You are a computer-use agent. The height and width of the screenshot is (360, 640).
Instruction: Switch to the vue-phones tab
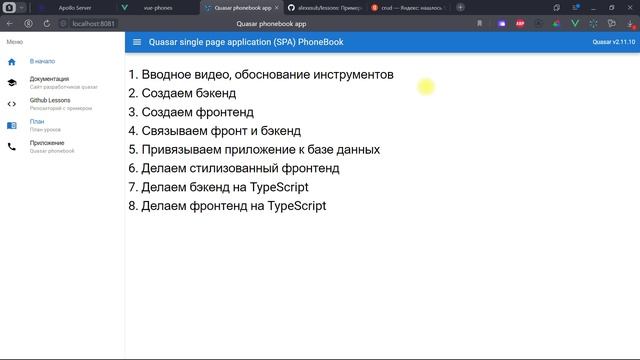tap(158, 7)
